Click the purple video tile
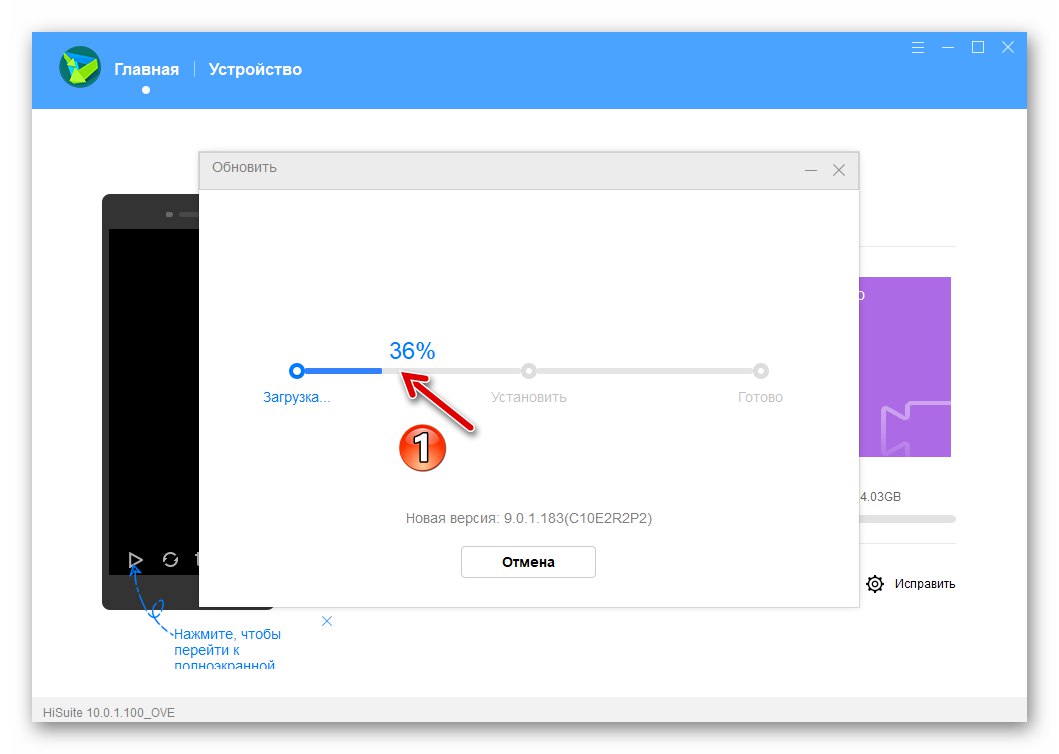 905,367
